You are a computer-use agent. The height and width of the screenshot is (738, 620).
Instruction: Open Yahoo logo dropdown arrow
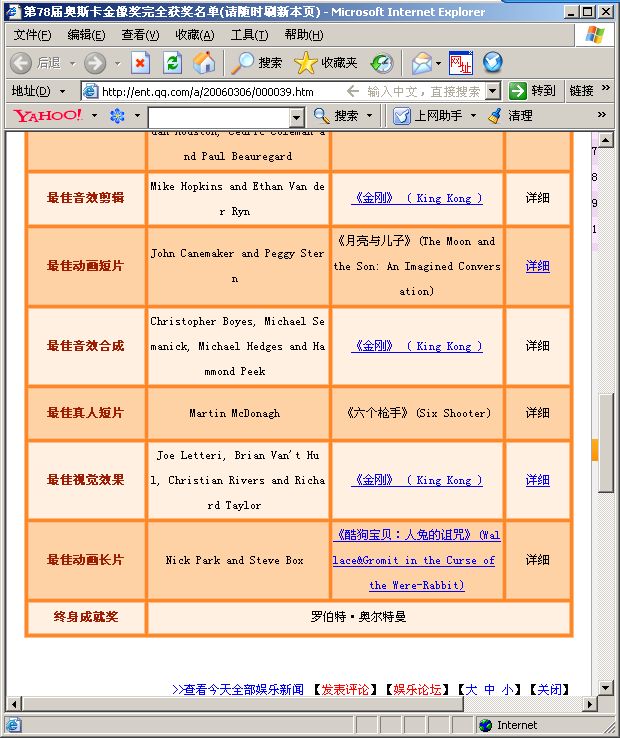[94, 115]
